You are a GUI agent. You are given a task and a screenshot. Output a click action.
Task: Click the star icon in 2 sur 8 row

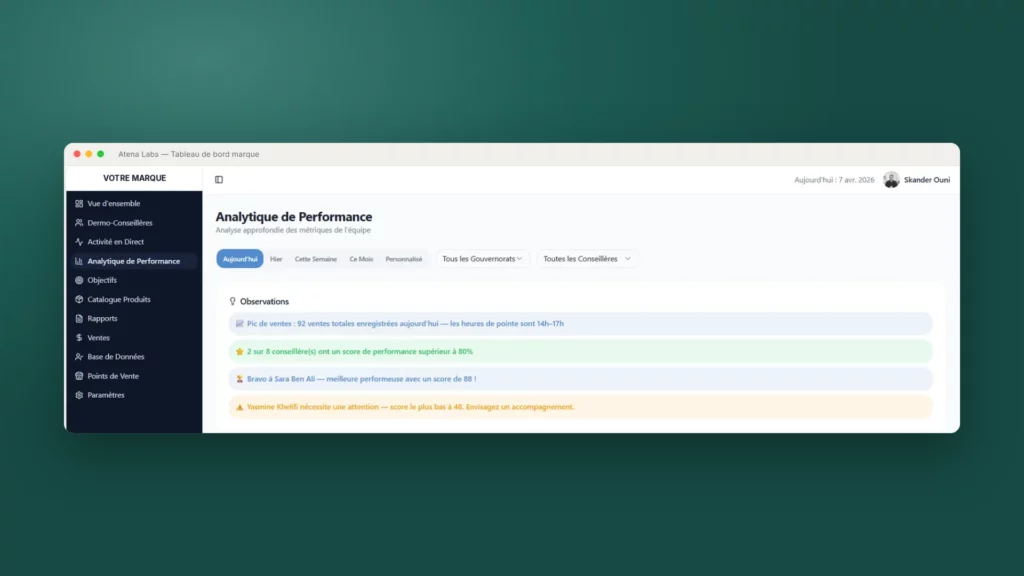coord(240,351)
